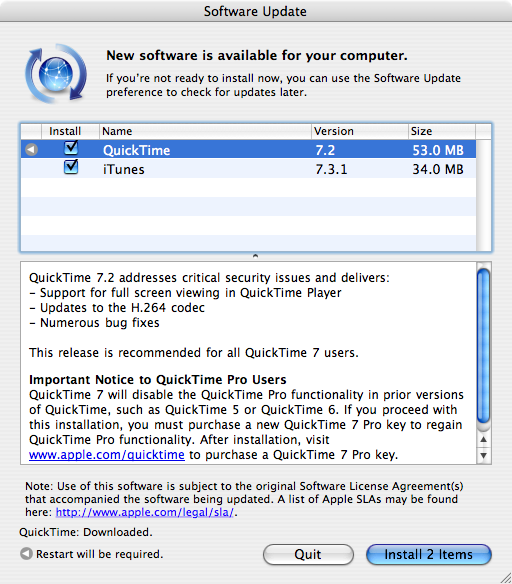The width and height of the screenshot is (512, 584).
Task: Click the 'New software is available' heading
Action: coord(257,55)
